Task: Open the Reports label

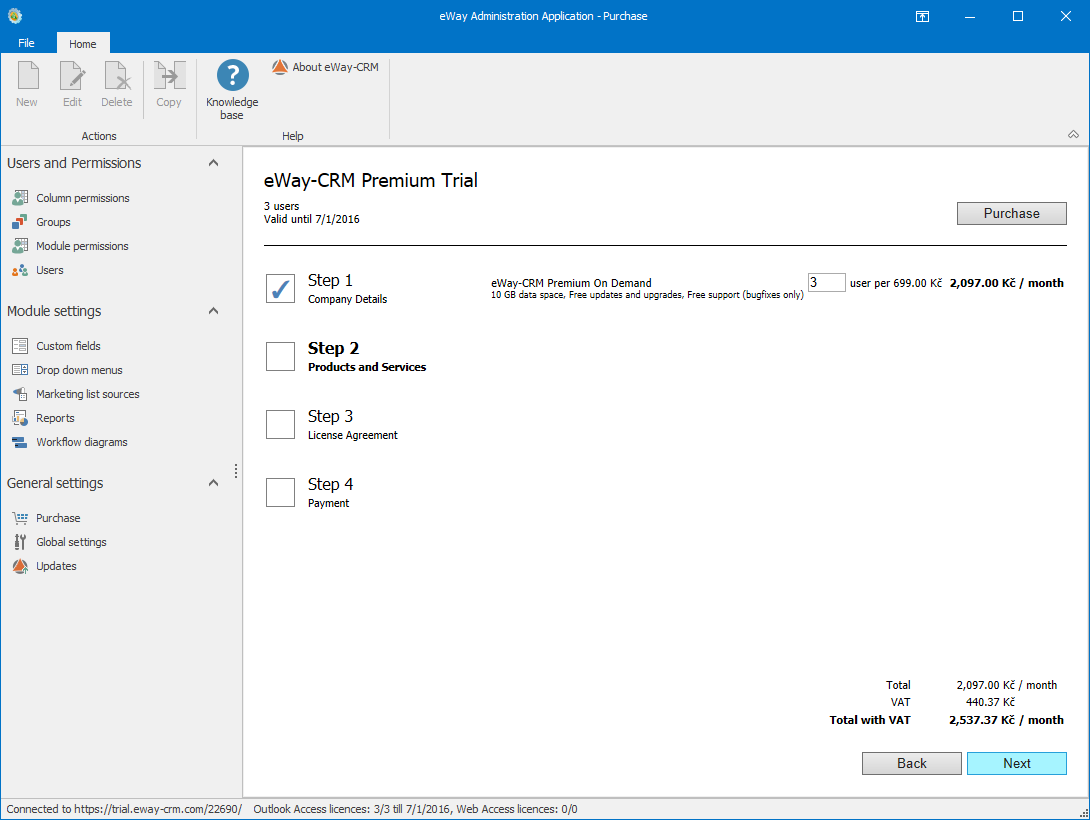Action: (x=55, y=418)
